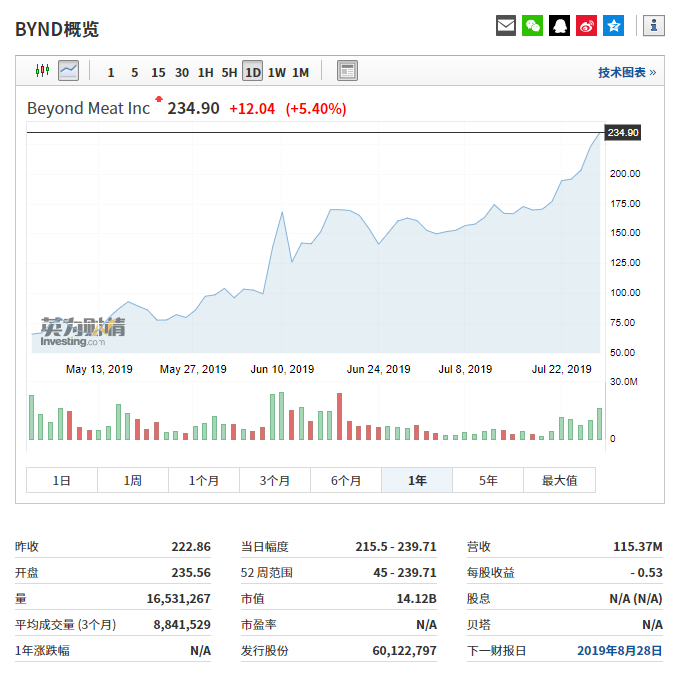Click the 1年涨跌幅 label
This screenshot has width=678, height=674.
42,651
